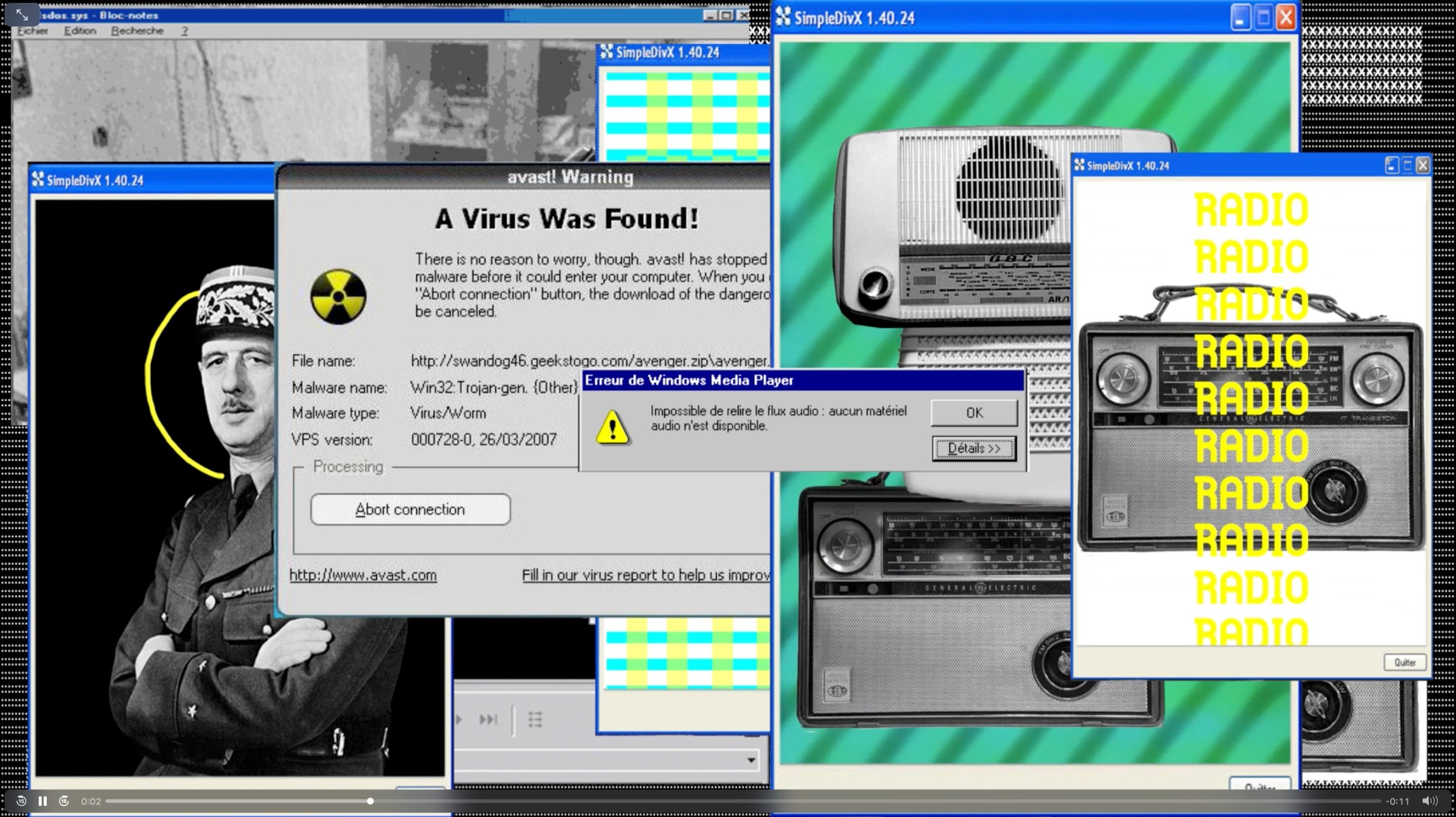Close the large SimpleDivX radios window
Viewport: 1456px width, 817px height.
1286,18
